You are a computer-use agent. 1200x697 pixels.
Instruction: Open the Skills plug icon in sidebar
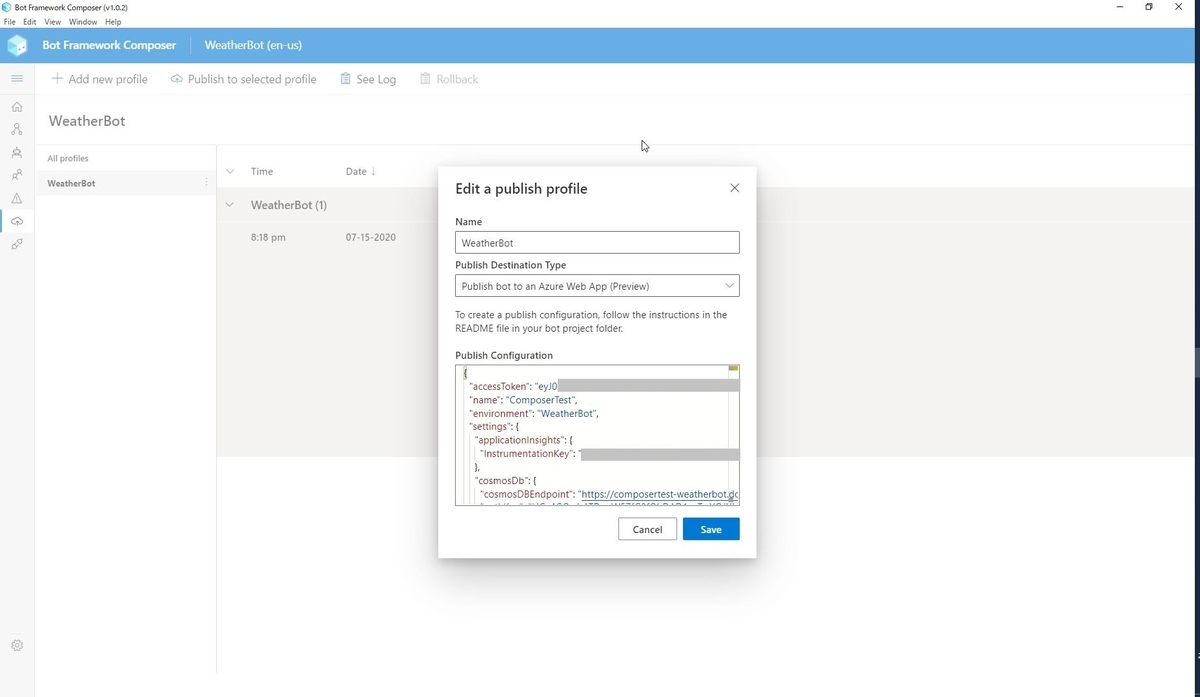coord(17,244)
